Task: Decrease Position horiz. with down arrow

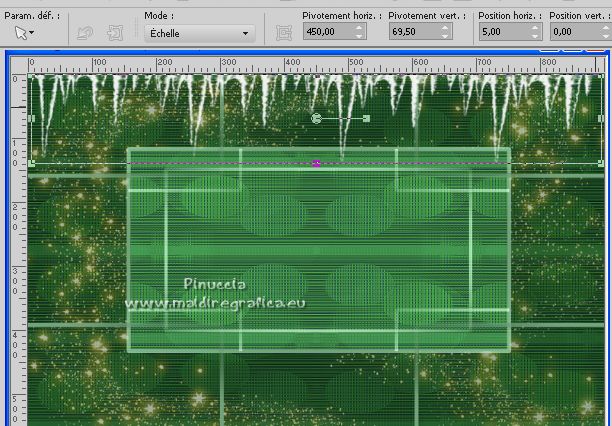Action: (x=535, y=36)
